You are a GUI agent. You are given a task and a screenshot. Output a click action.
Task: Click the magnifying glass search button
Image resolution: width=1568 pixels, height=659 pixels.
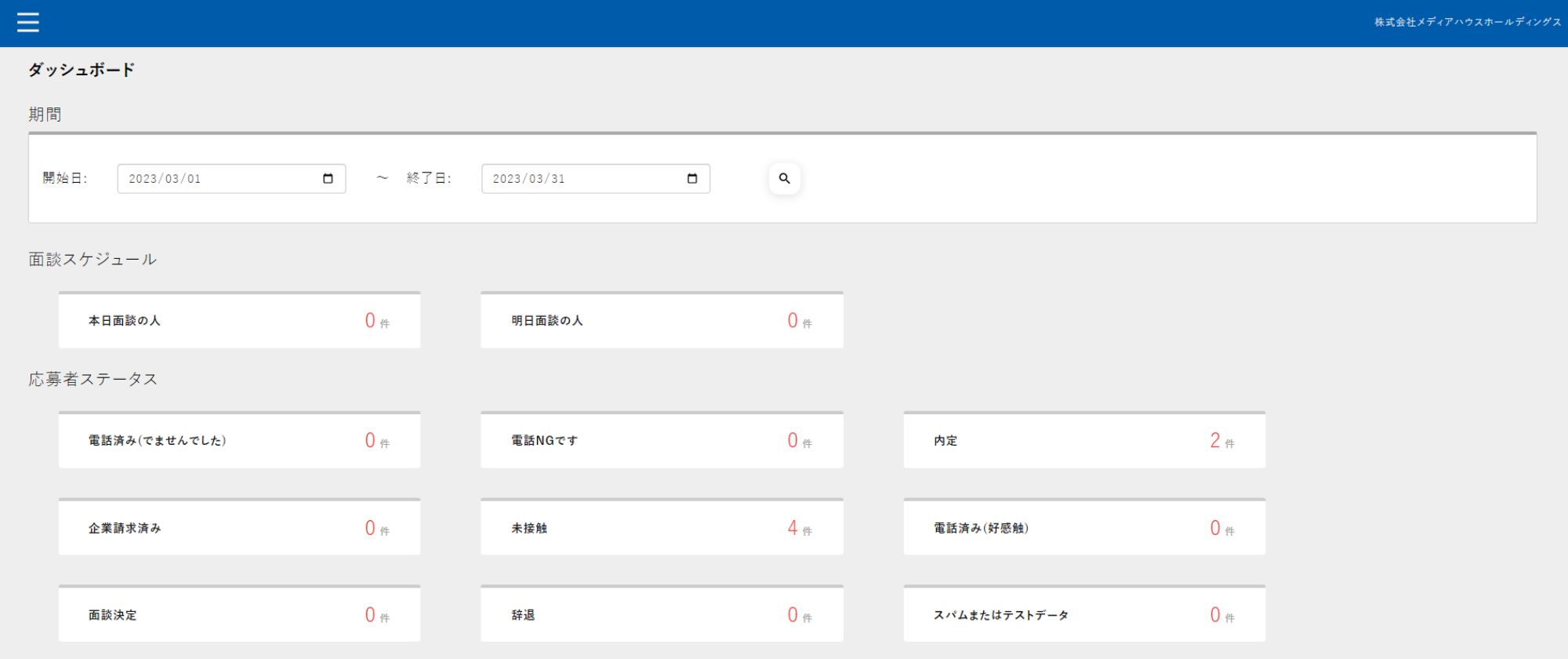click(x=784, y=179)
